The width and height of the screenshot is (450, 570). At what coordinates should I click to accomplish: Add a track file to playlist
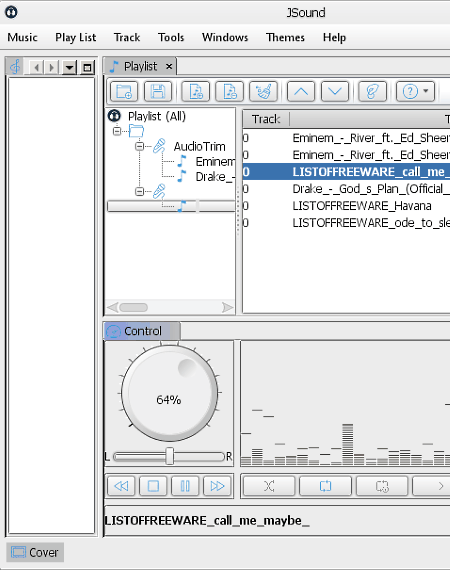coord(196,91)
